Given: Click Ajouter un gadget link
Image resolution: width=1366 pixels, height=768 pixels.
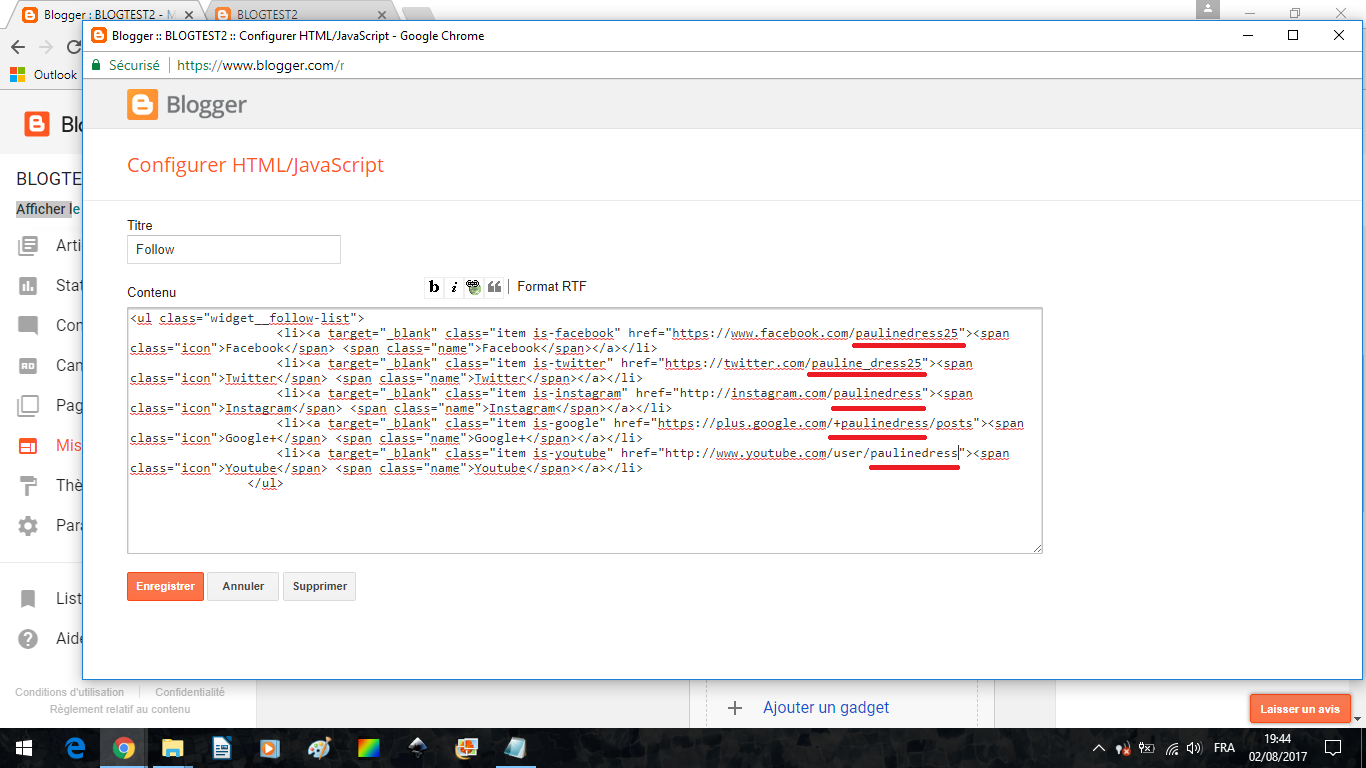Looking at the screenshot, I should (x=826, y=707).
